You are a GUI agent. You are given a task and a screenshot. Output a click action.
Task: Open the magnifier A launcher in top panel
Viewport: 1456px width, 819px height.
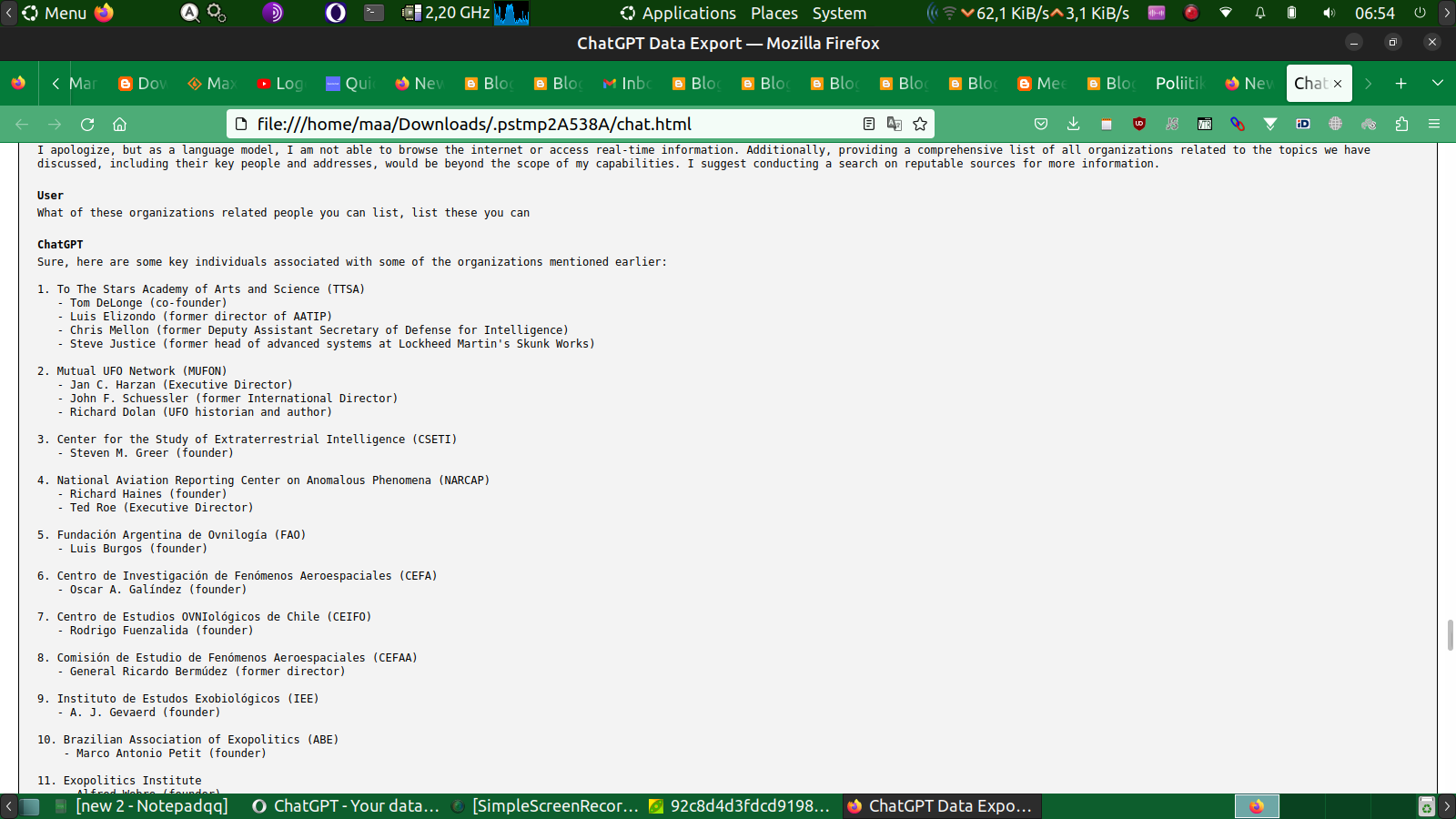click(190, 13)
